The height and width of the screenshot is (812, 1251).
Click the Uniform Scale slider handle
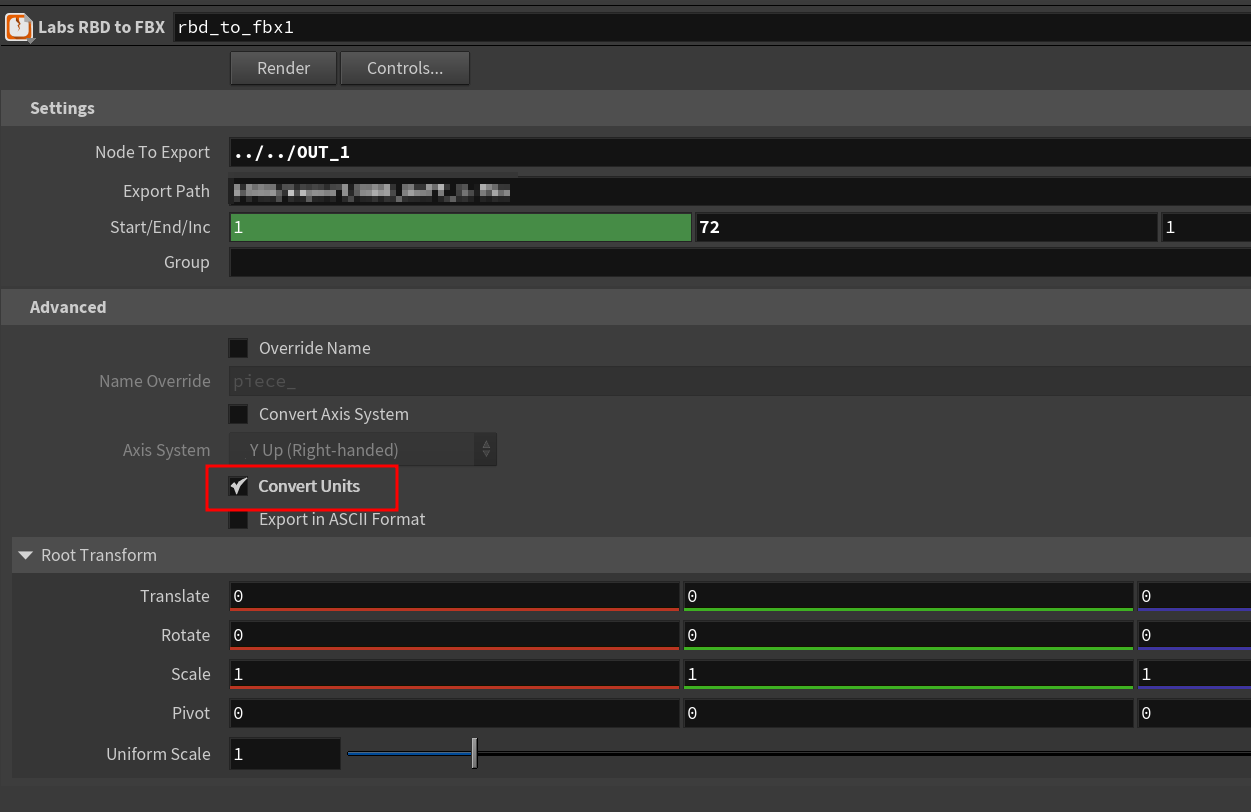(x=474, y=753)
